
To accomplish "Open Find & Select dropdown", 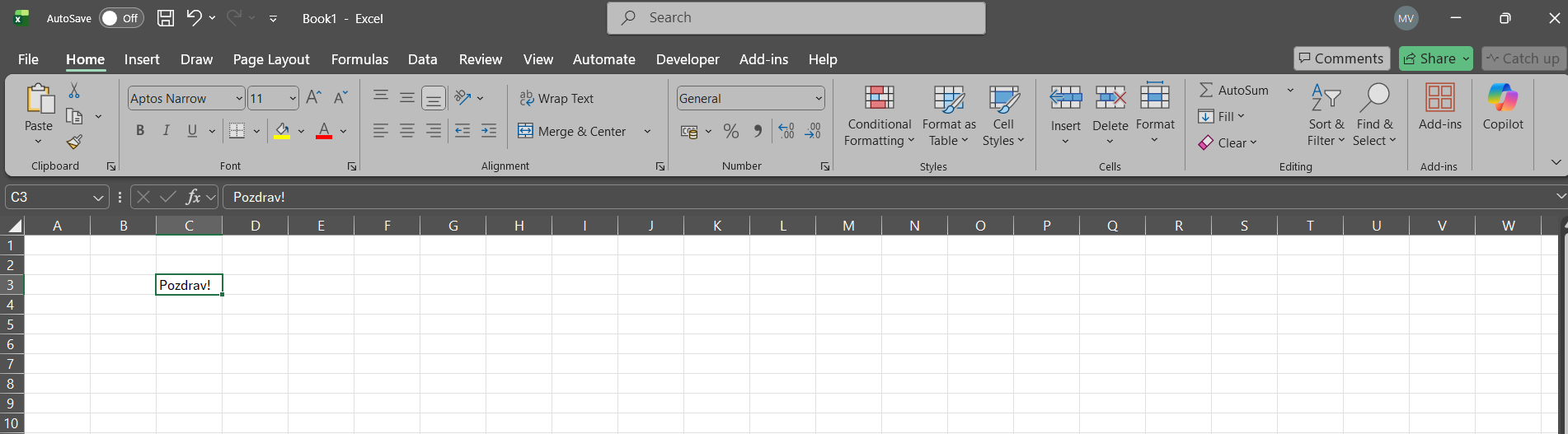I will coord(1374,115).
